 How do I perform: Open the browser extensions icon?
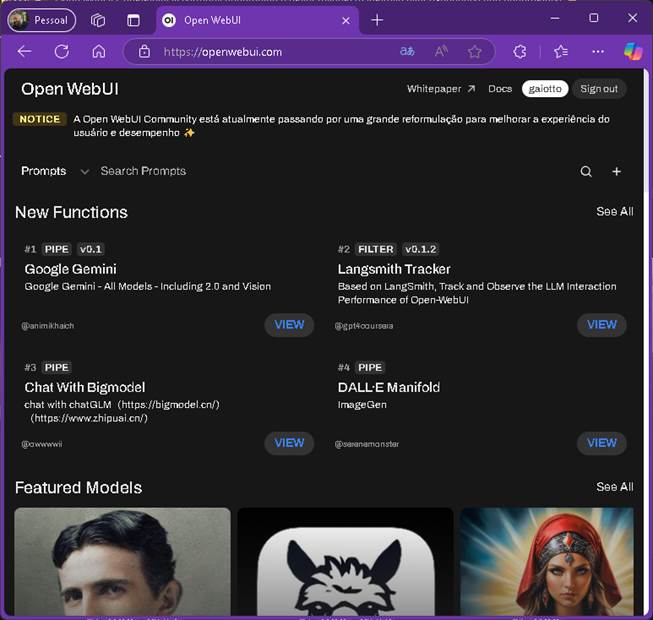[519, 52]
